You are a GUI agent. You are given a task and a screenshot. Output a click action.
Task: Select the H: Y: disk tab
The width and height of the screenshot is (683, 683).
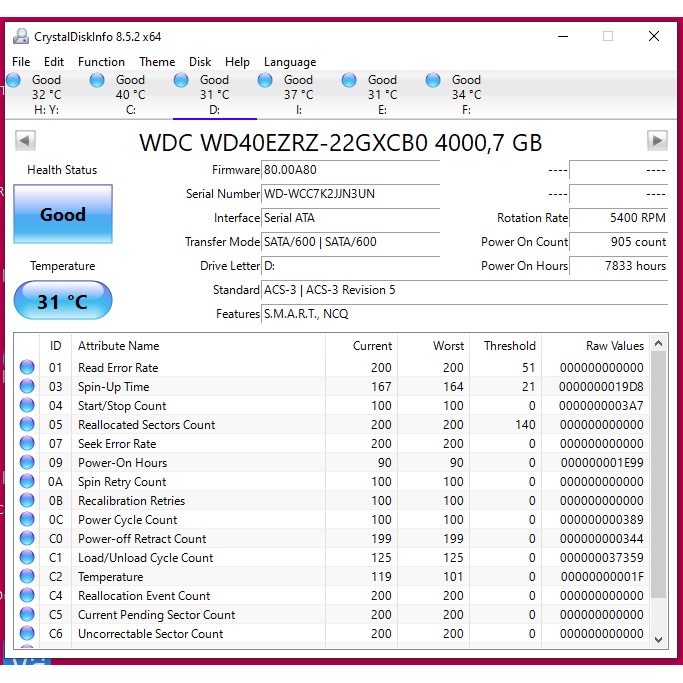pos(47,95)
